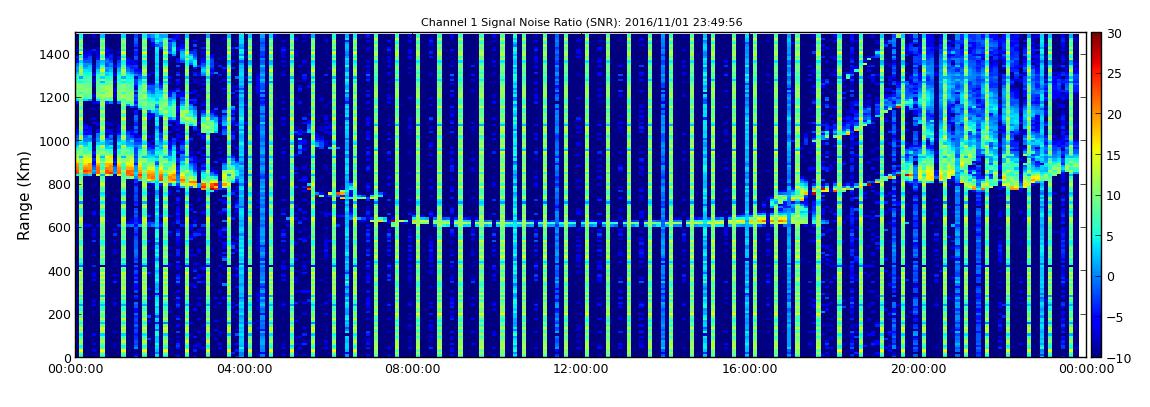
Task: Click the 800 range tick label
Action: [x=59, y=184]
